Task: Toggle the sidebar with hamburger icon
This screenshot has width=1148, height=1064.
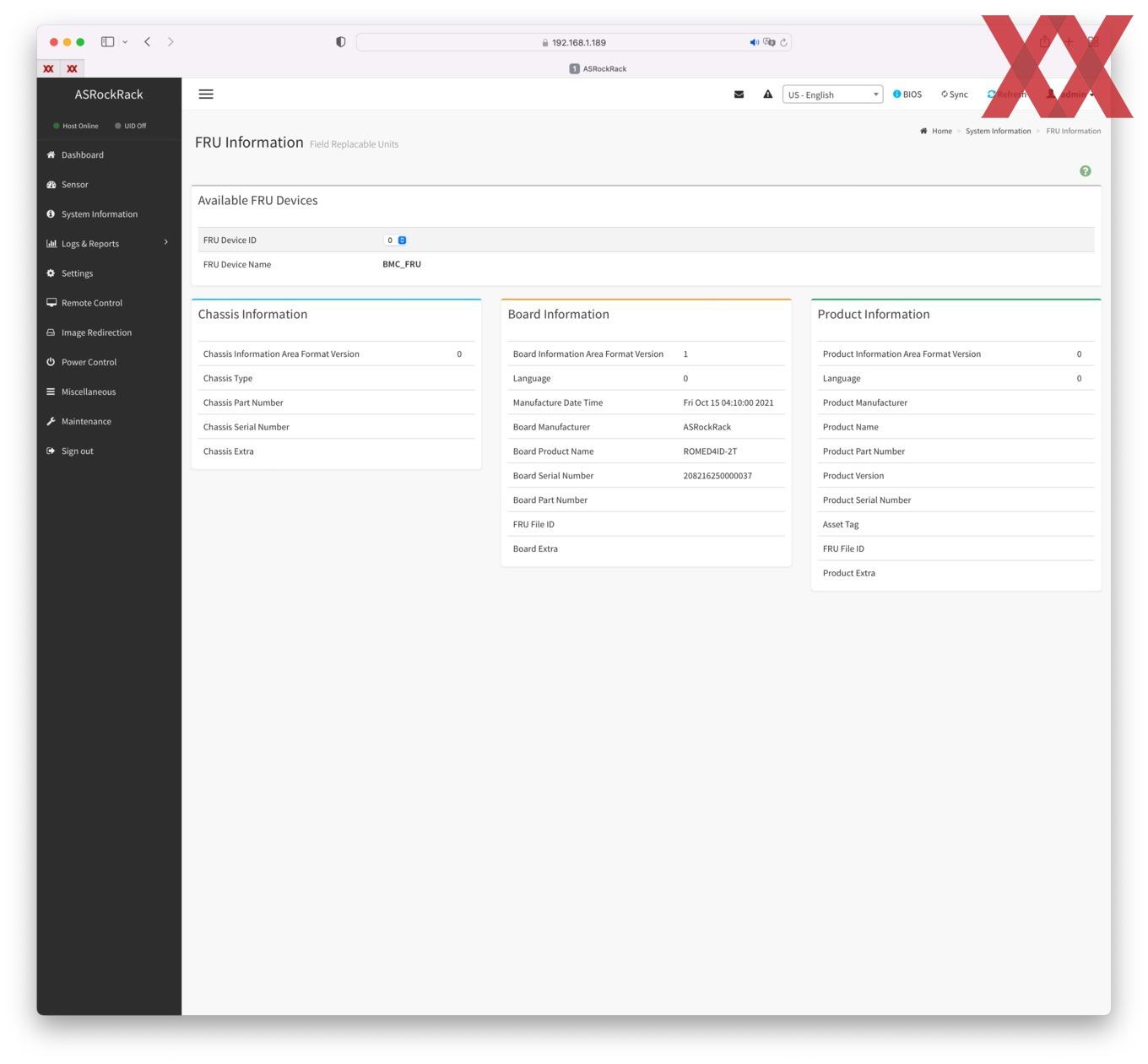Action: (206, 95)
